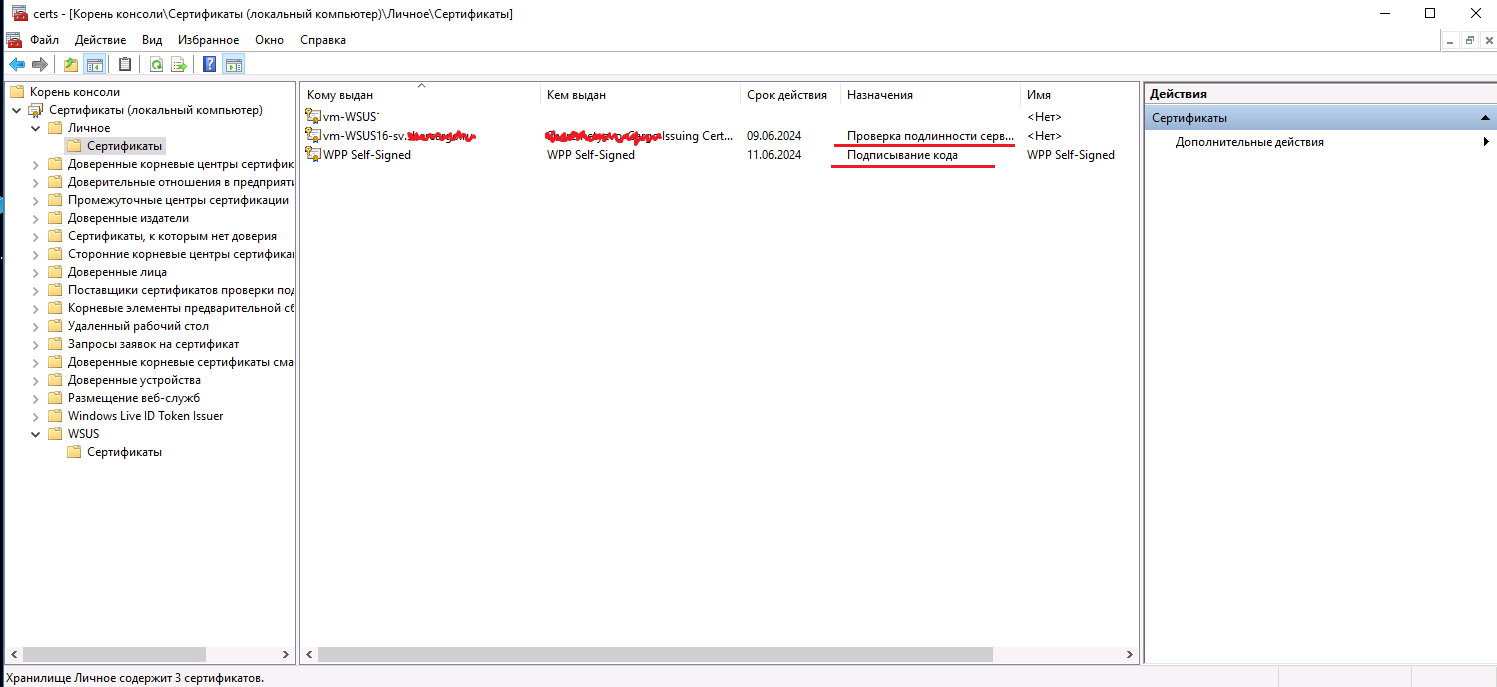The height and width of the screenshot is (687, 1497).
Task: Click the Properties clipboard icon
Action: click(x=124, y=63)
